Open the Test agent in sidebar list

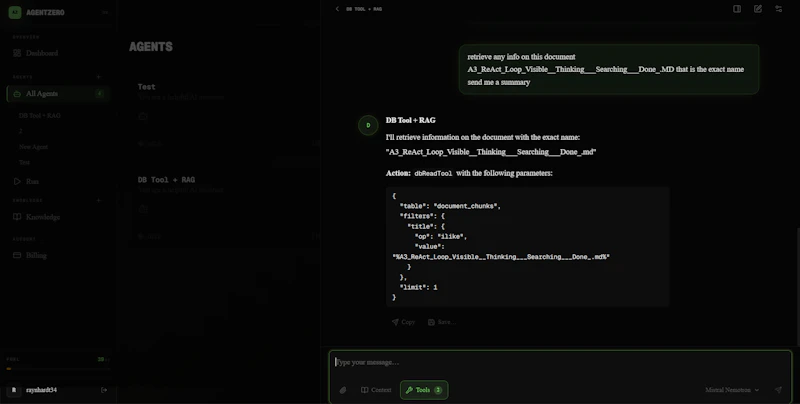tap(24, 162)
